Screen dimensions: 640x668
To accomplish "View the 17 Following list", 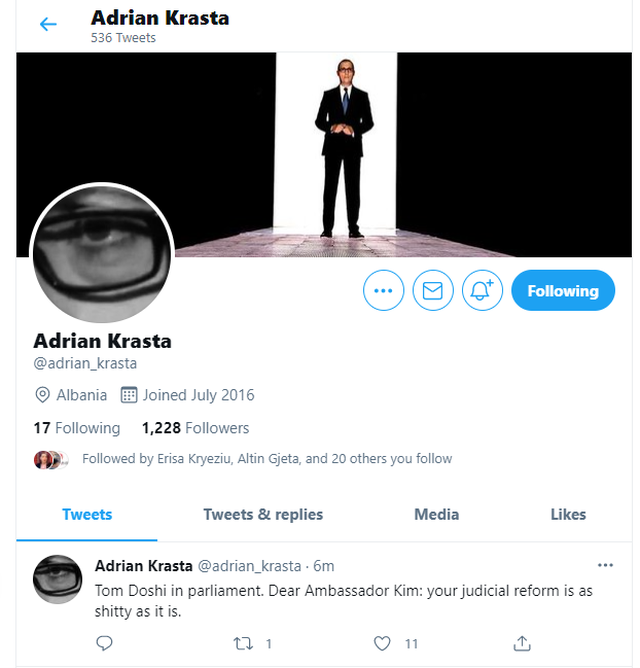I will pos(77,428).
